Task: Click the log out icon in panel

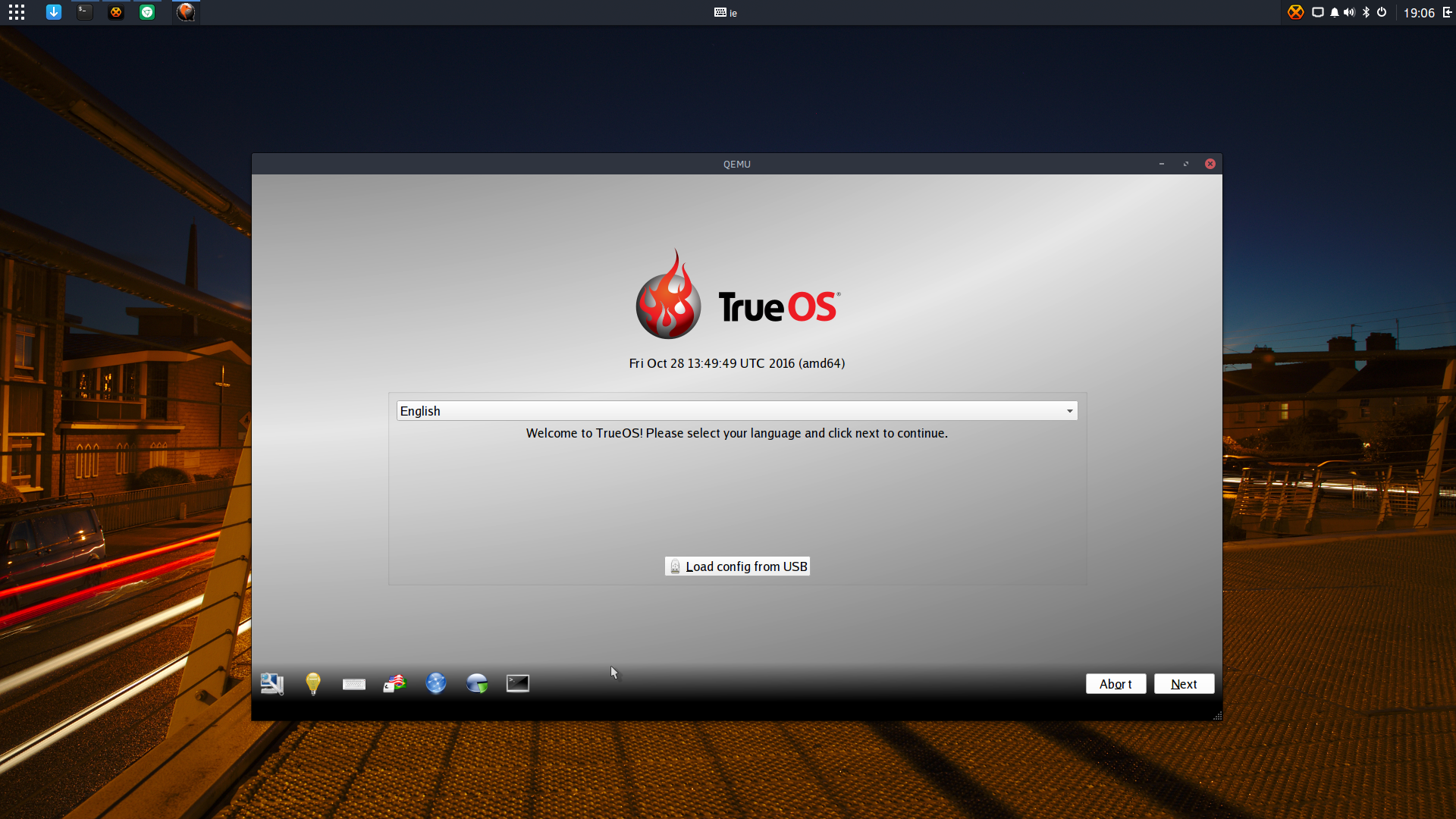Action: click(1447, 12)
